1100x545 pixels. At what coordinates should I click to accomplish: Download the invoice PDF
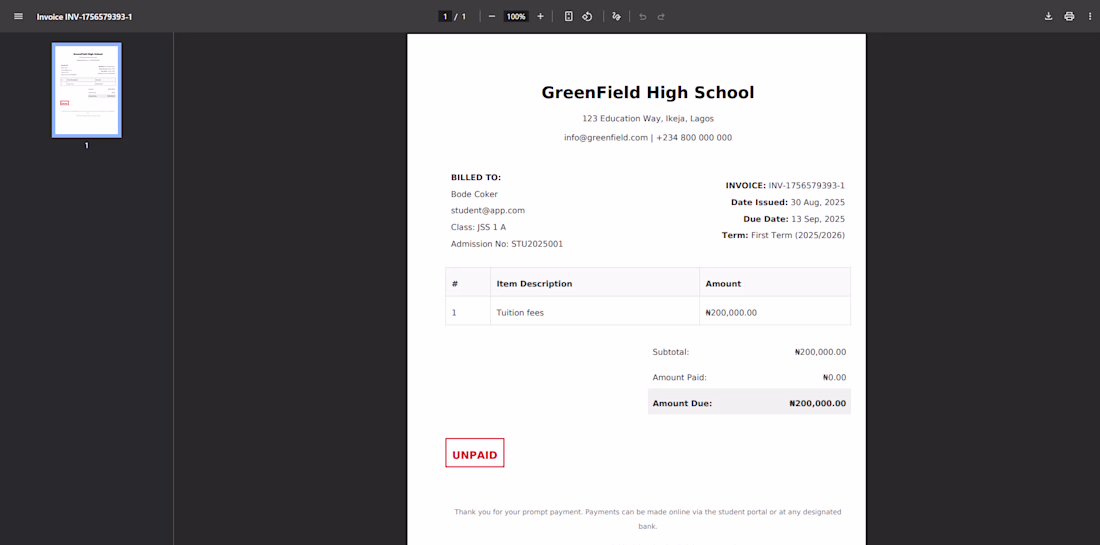pyautogui.click(x=1048, y=16)
